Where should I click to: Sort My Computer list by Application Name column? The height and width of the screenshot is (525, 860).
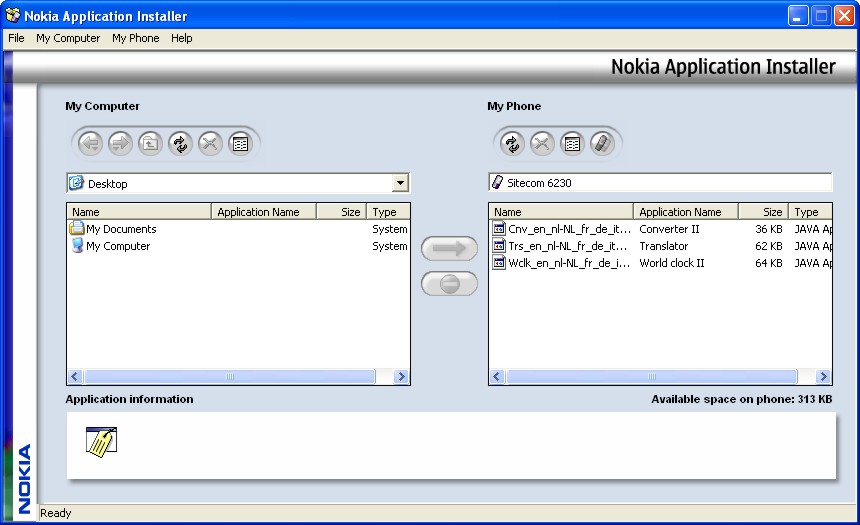pyautogui.click(x=264, y=212)
